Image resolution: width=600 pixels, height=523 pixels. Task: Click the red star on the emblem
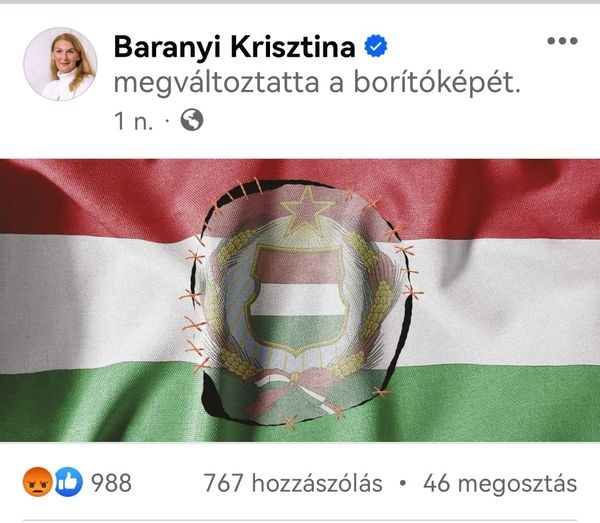307,211
